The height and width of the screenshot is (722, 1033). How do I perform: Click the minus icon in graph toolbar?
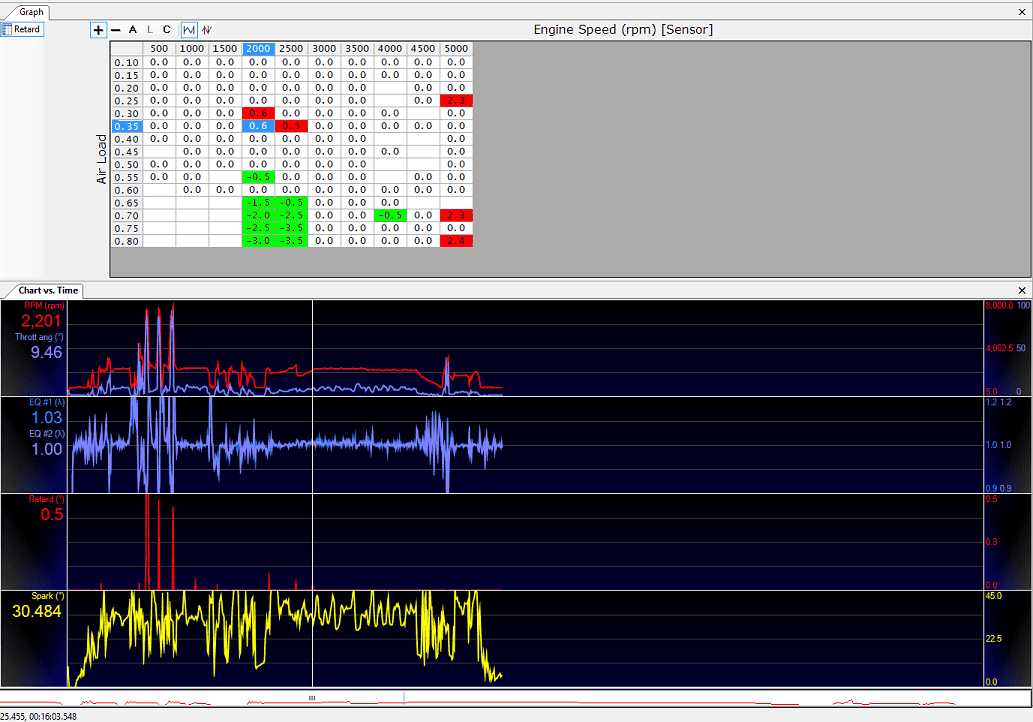click(116, 30)
